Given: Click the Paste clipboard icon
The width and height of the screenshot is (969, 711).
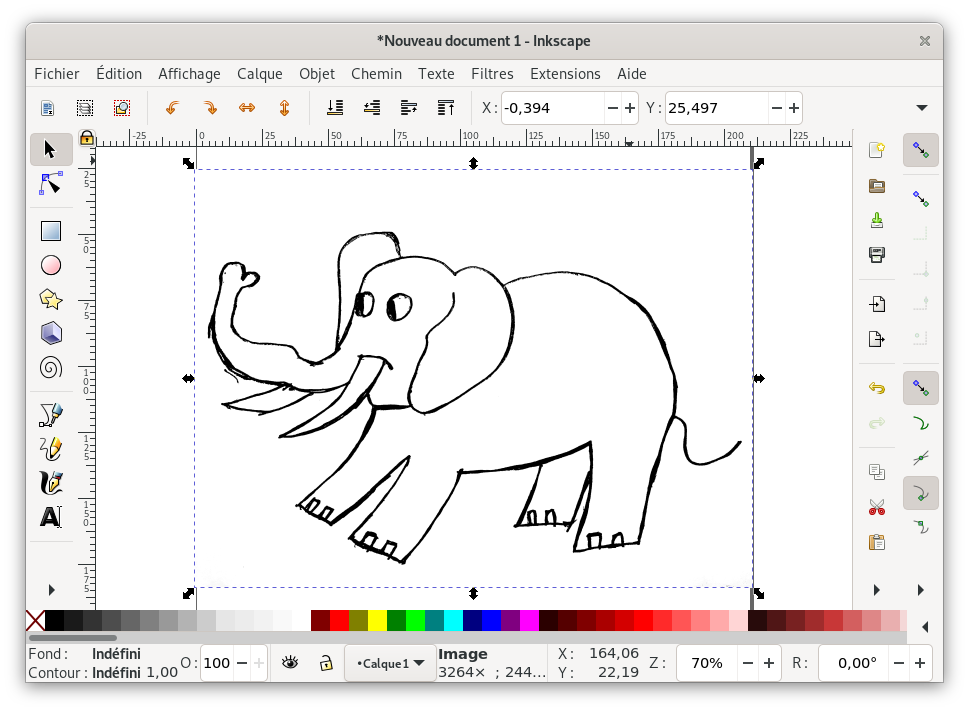Looking at the screenshot, I should click(x=877, y=542).
